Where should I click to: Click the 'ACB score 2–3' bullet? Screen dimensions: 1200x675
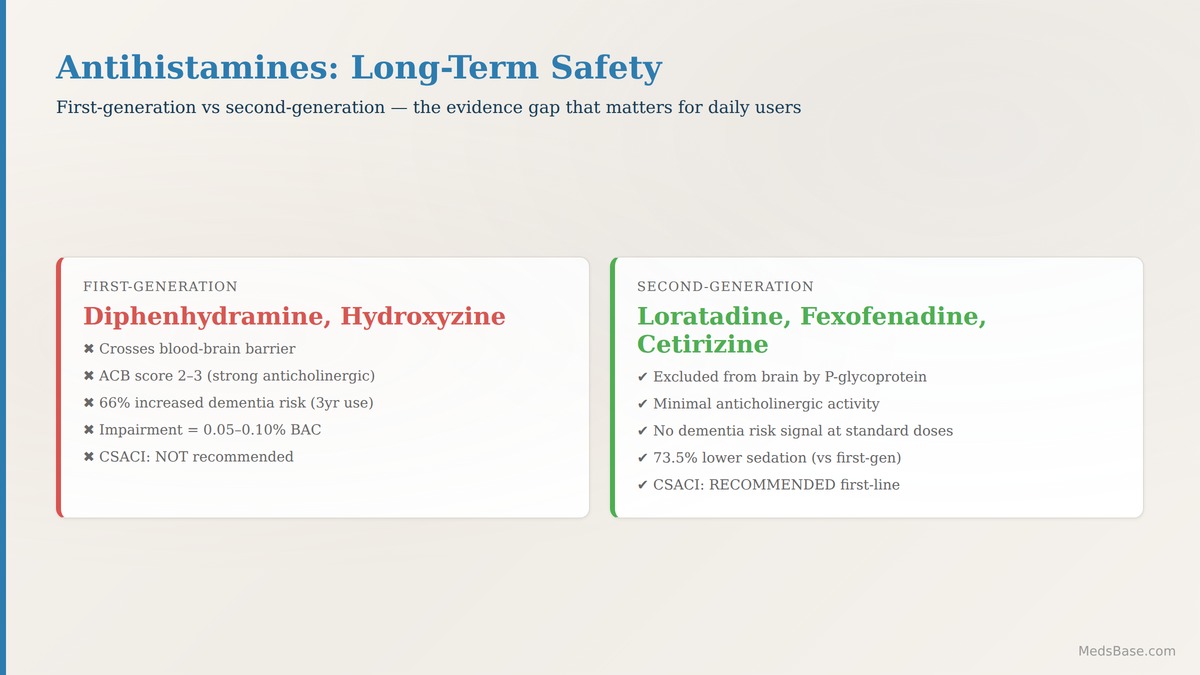click(x=229, y=376)
